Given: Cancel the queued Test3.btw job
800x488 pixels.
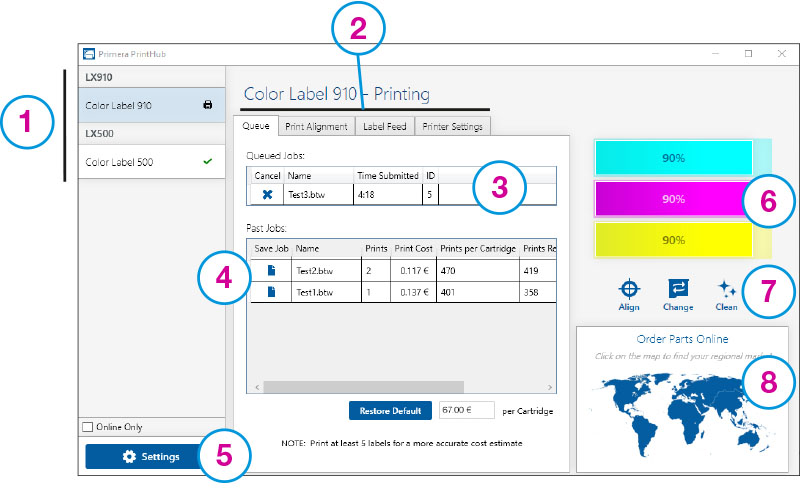Looking at the screenshot, I should point(267,194).
